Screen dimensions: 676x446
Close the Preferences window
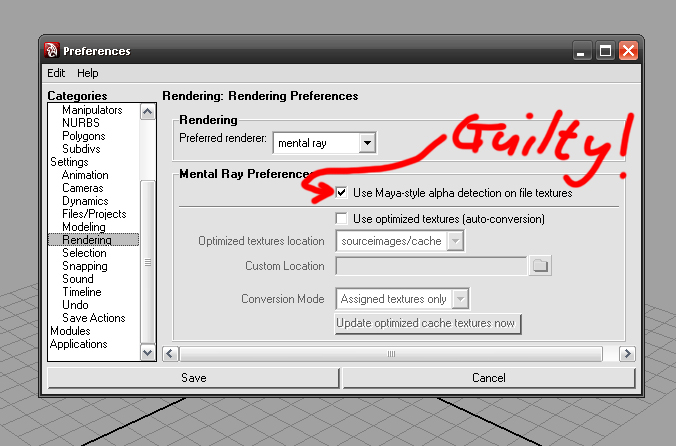click(x=628, y=51)
